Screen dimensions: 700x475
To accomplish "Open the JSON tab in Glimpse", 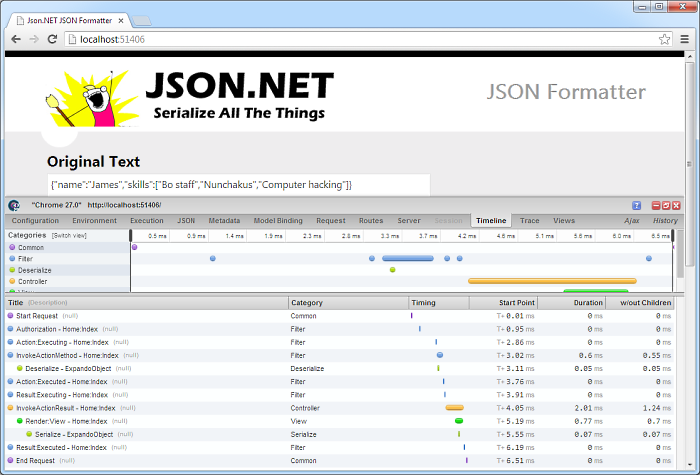I will [x=186, y=221].
